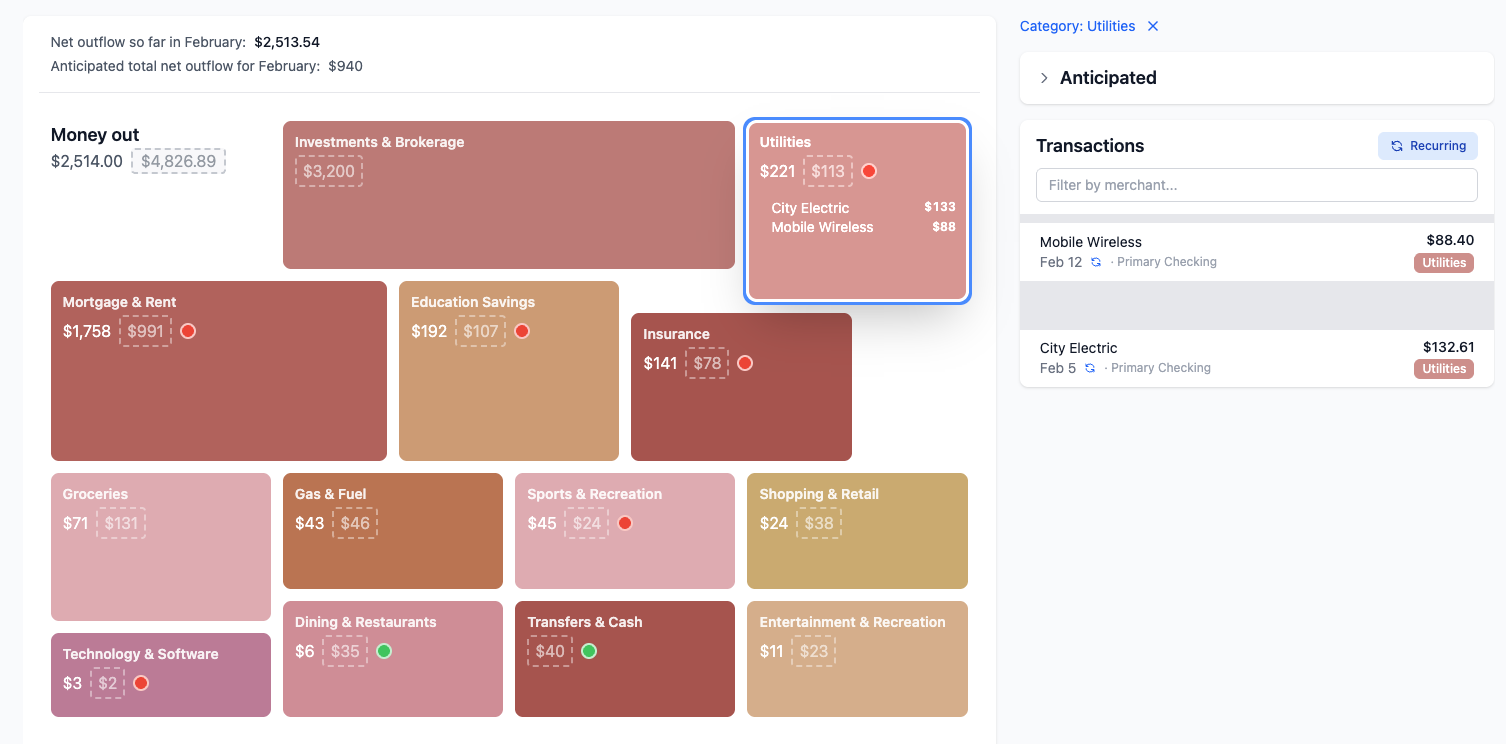Click the anticipated $4,826.89 Money out badge
This screenshot has height=744, width=1506.
pyautogui.click(x=178, y=161)
